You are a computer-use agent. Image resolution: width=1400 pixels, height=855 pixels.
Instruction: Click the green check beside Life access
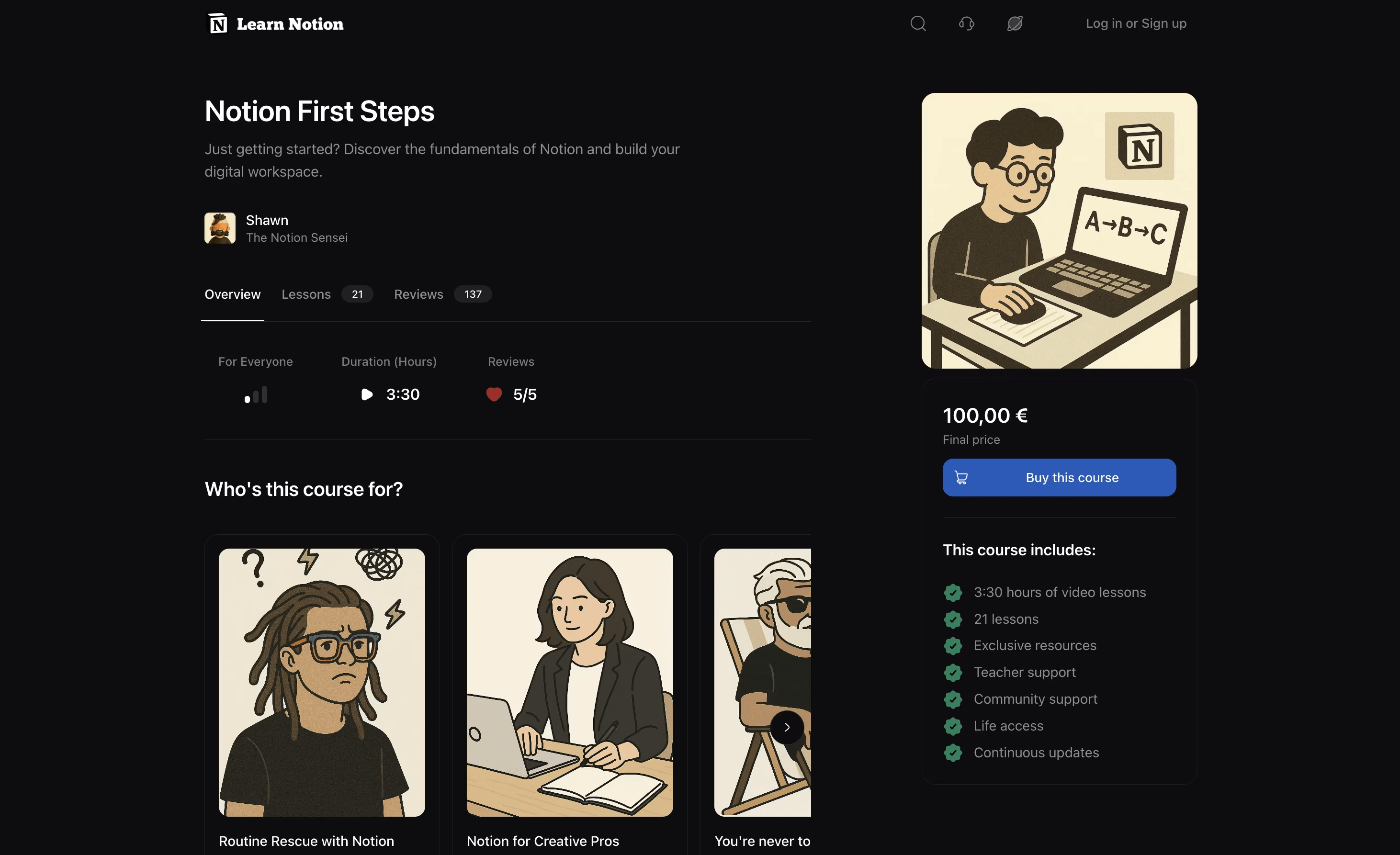coord(953,726)
